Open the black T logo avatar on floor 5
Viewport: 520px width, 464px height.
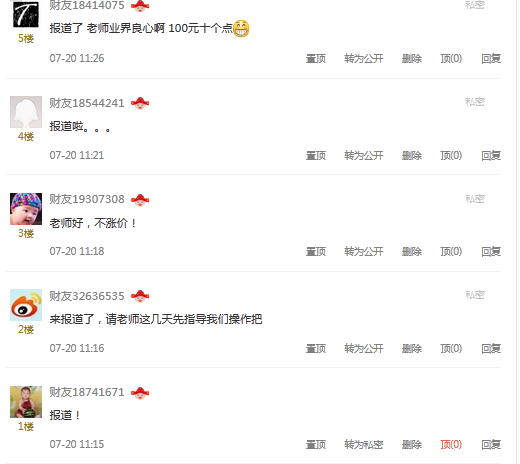click(26, 14)
